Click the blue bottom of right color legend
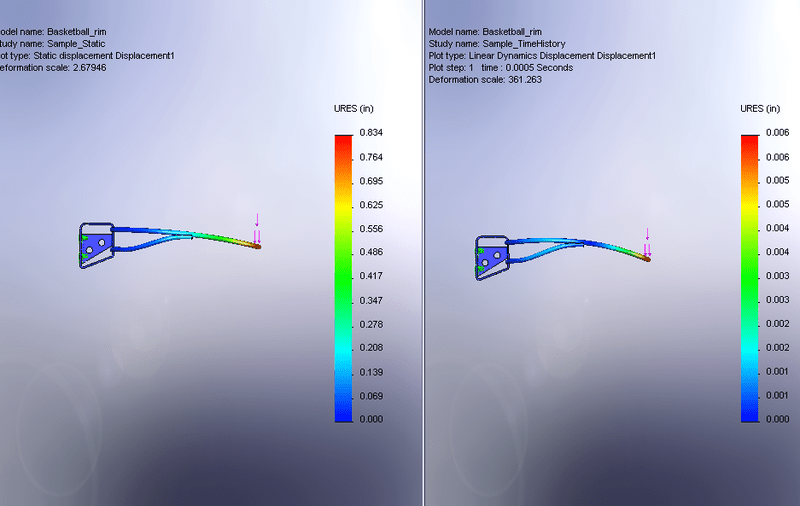 pyautogui.click(x=751, y=412)
